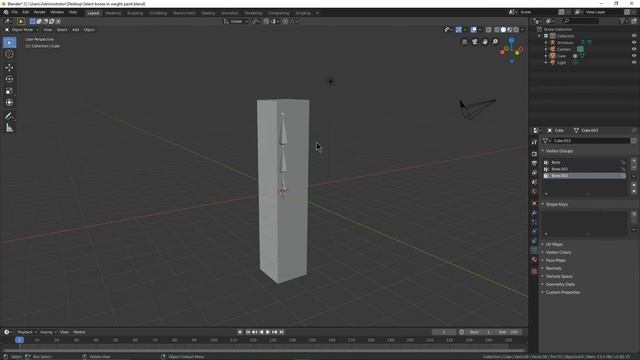Open the Object properties tab icon
The height and width of the screenshot is (360, 640).
pyautogui.click(x=534, y=203)
